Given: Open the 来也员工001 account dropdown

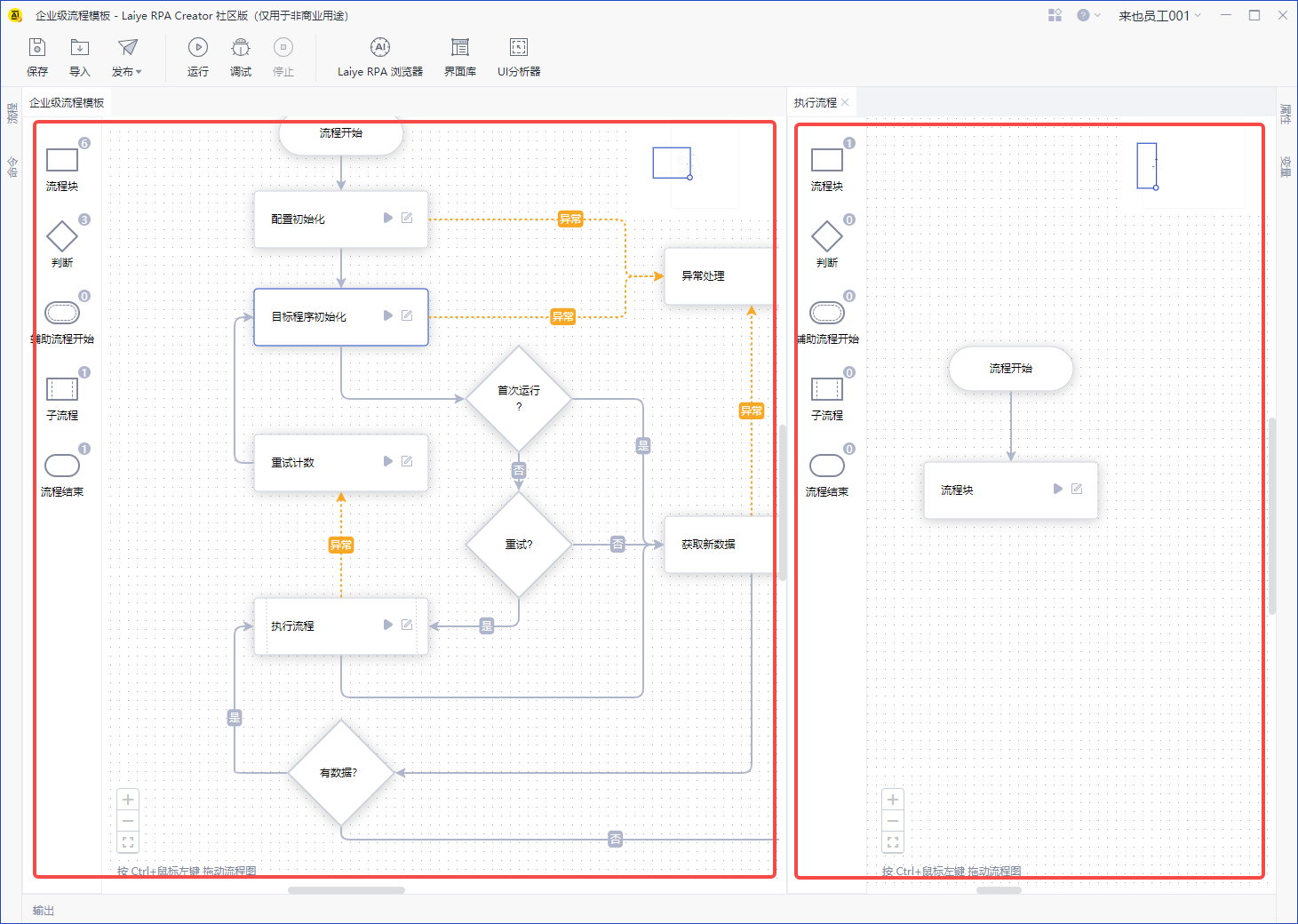Looking at the screenshot, I should point(1159,15).
